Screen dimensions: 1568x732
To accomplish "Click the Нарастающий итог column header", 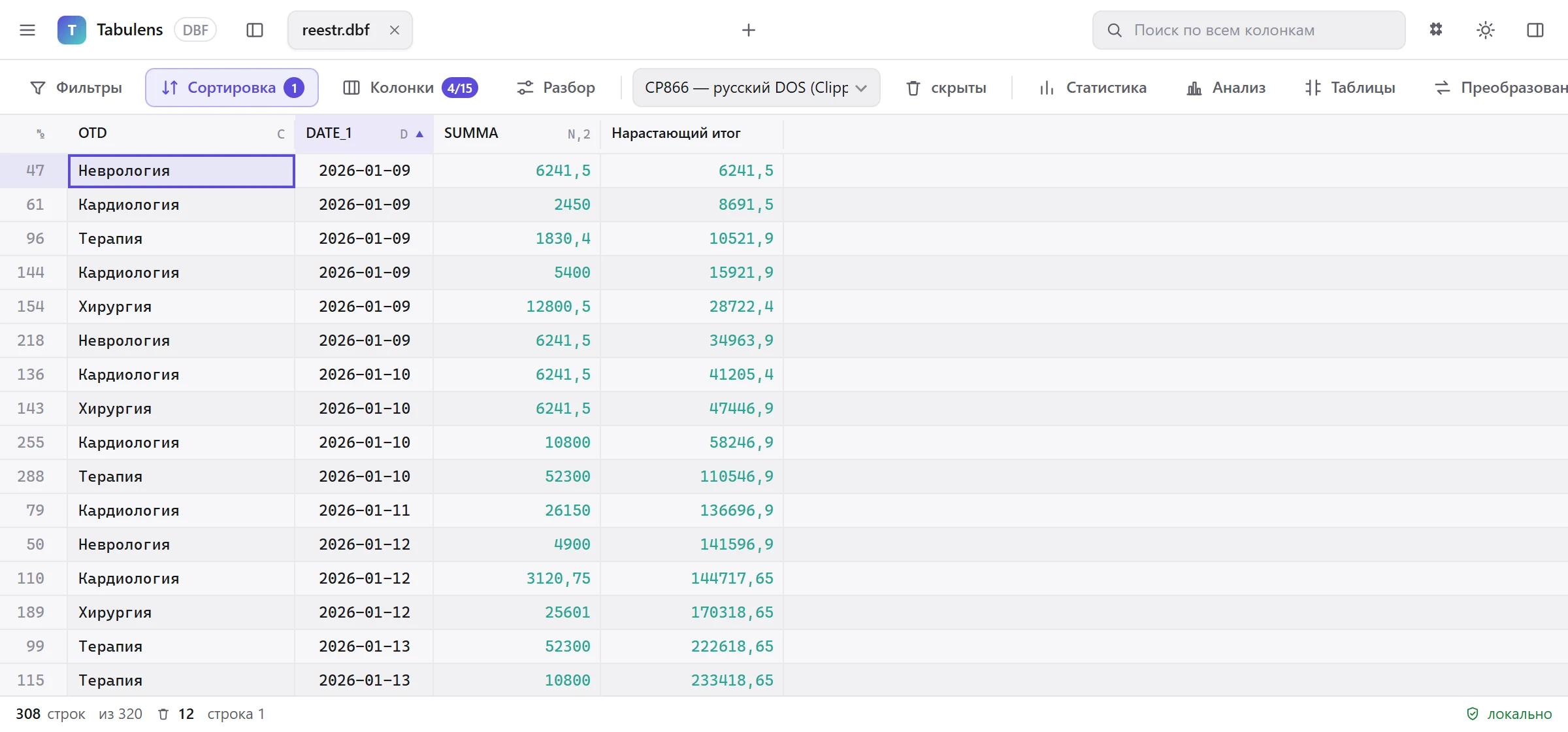I will coord(692,133).
